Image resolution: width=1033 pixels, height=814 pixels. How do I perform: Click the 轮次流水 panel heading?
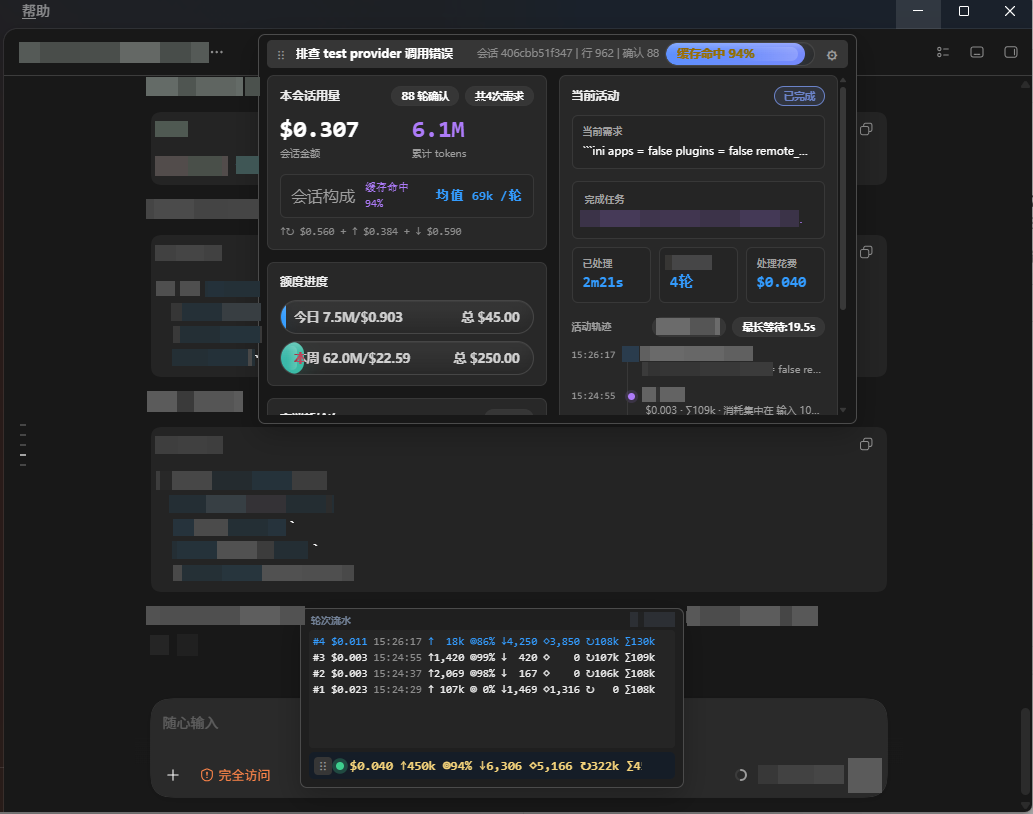click(x=331, y=620)
